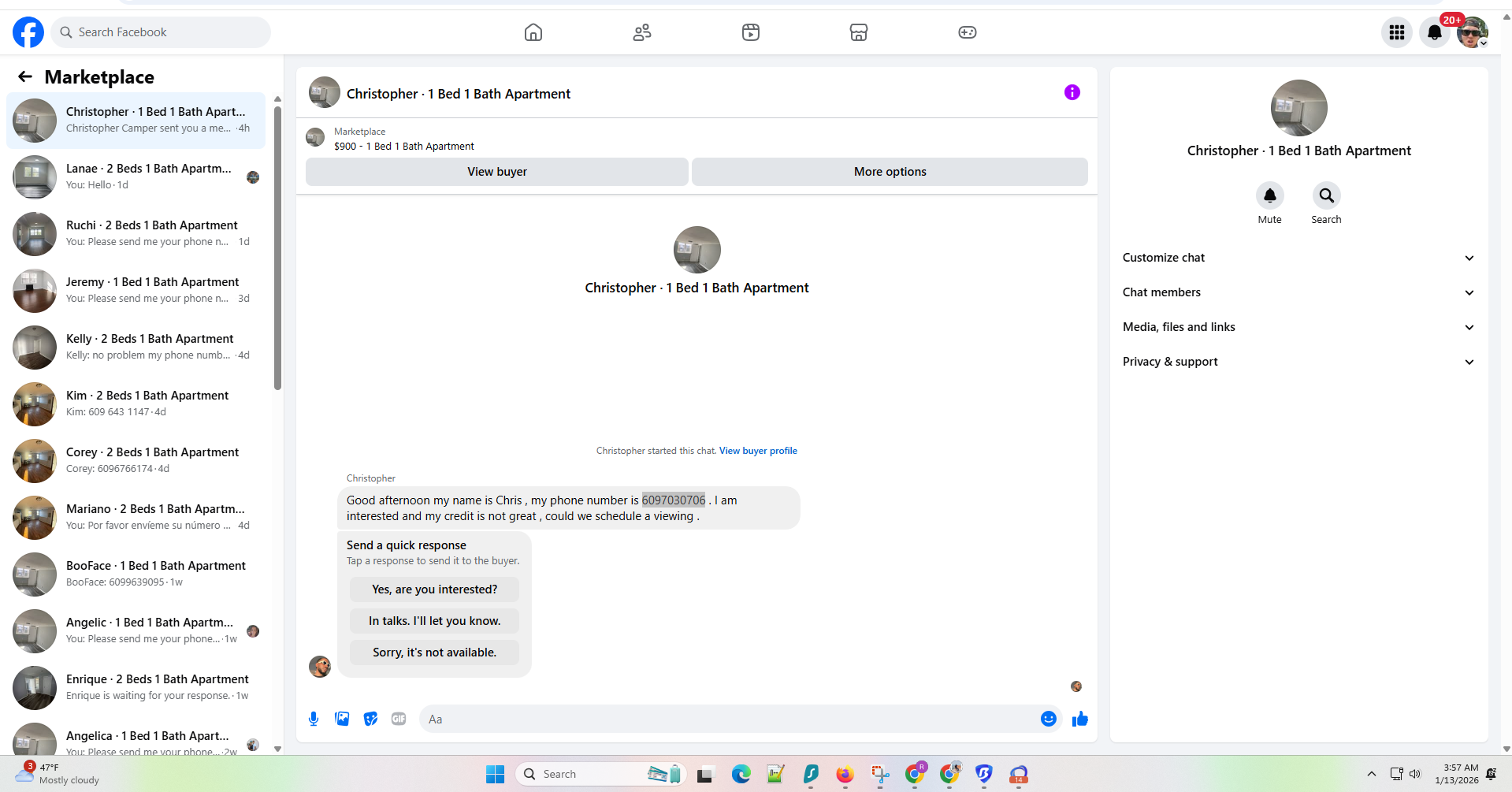Open Kim 2 Beds 1 Bath conversation
This screenshot has height=792, width=1512.
point(136,403)
